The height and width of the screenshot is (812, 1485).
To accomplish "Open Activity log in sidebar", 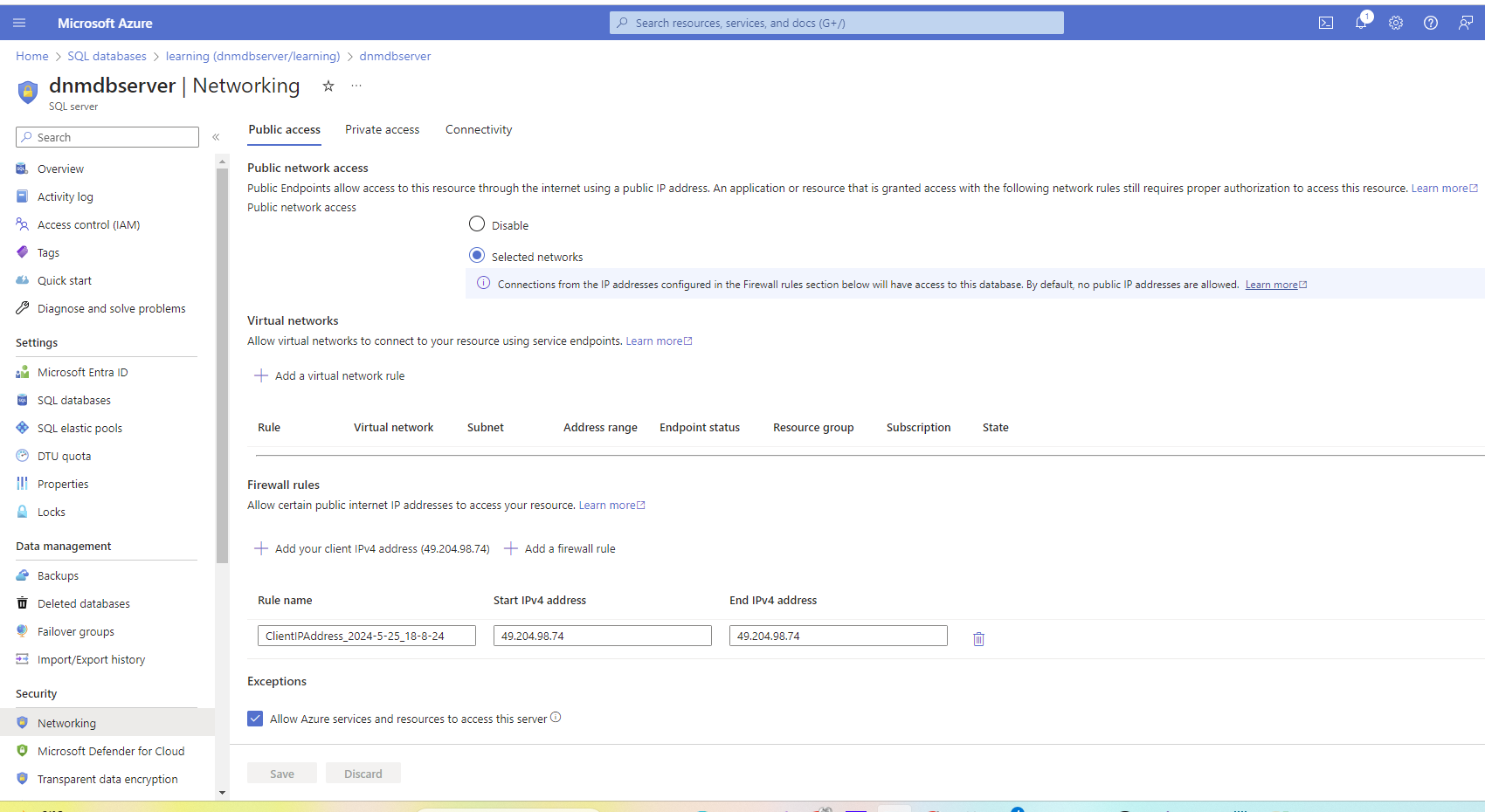I will pos(65,196).
